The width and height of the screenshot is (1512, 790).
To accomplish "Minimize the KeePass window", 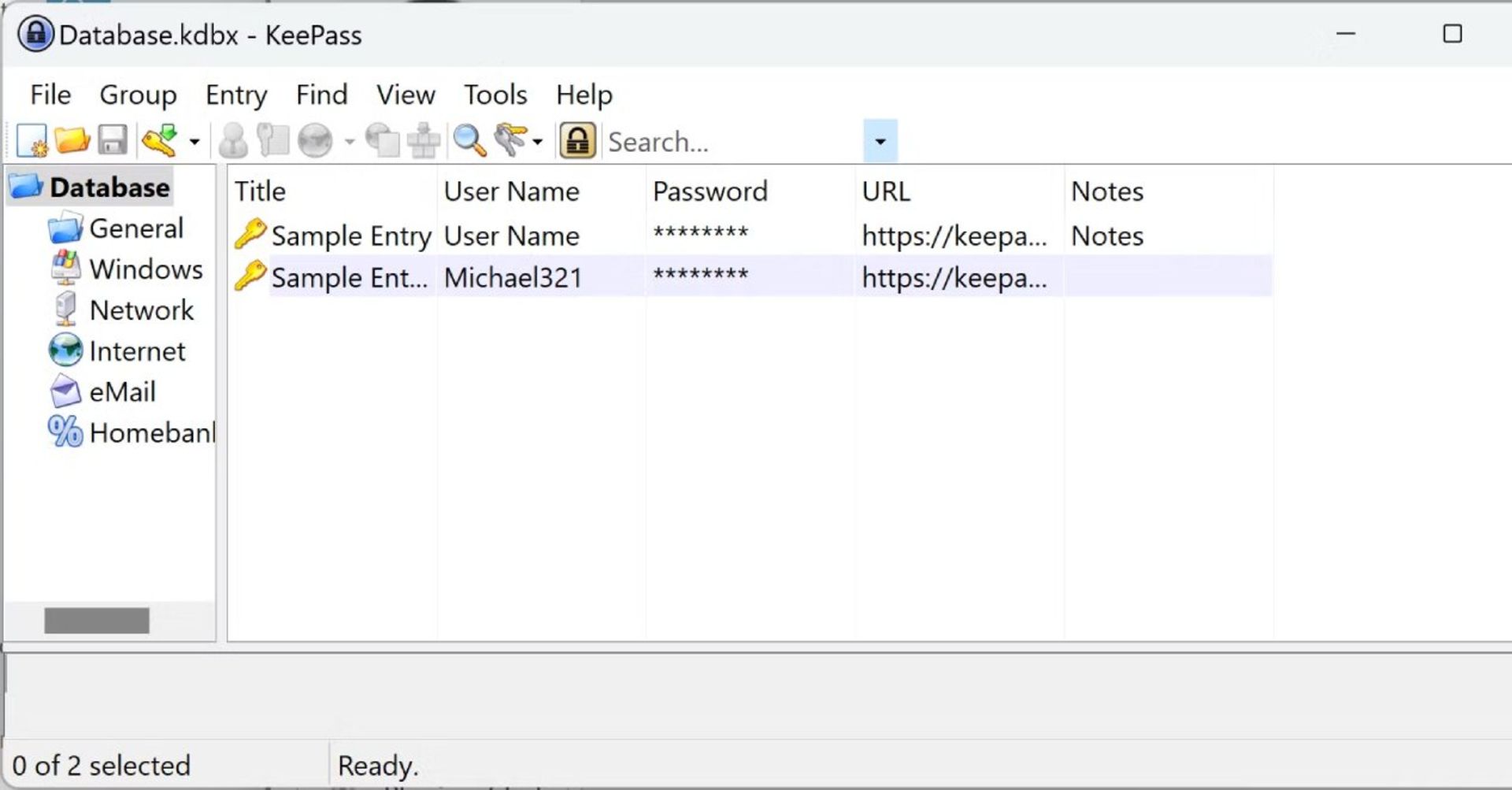I will (x=1346, y=34).
